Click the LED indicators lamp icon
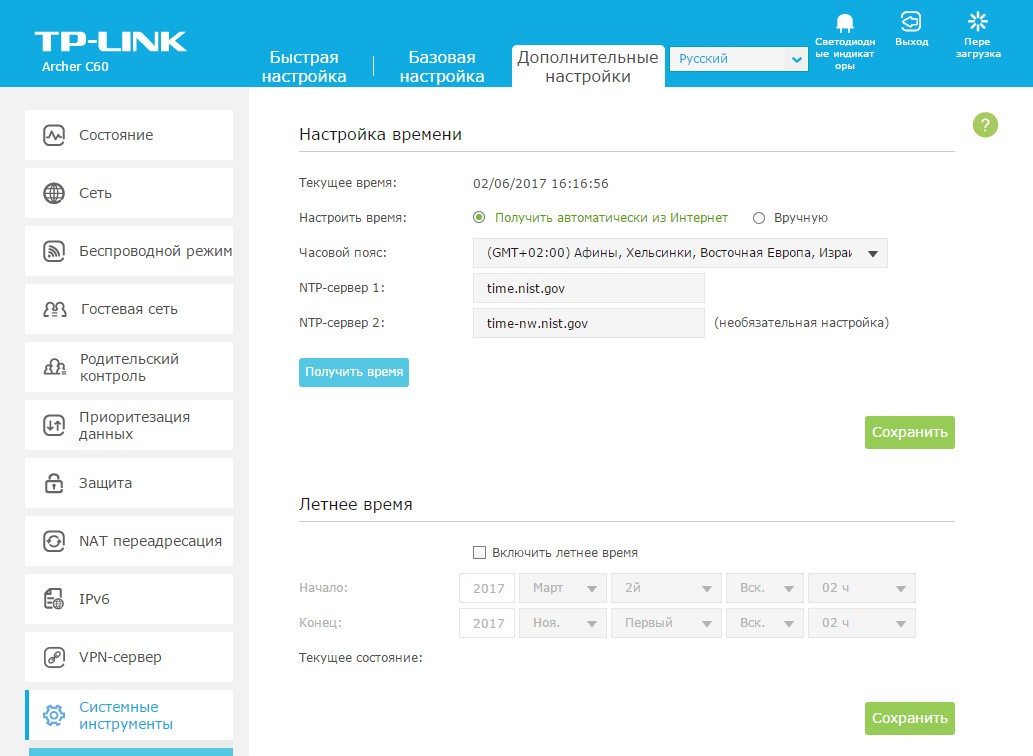 [x=845, y=23]
